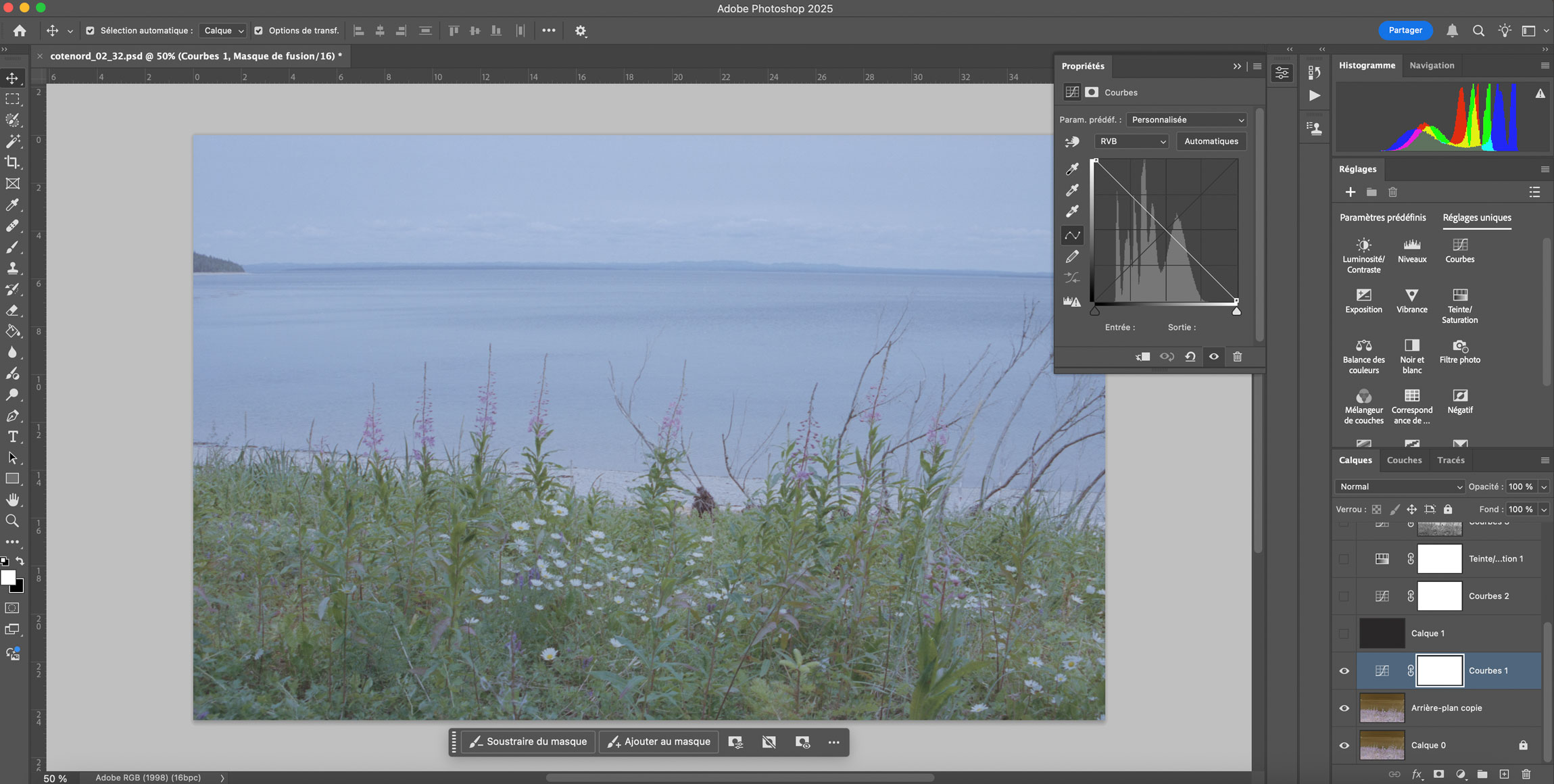
Task: Select the white point eyedropper in Courbes
Action: [x=1072, y=212]
